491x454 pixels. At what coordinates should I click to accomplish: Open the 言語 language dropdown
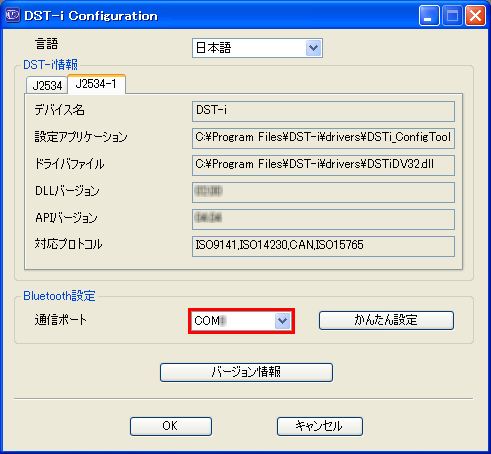tap(257, 48)
